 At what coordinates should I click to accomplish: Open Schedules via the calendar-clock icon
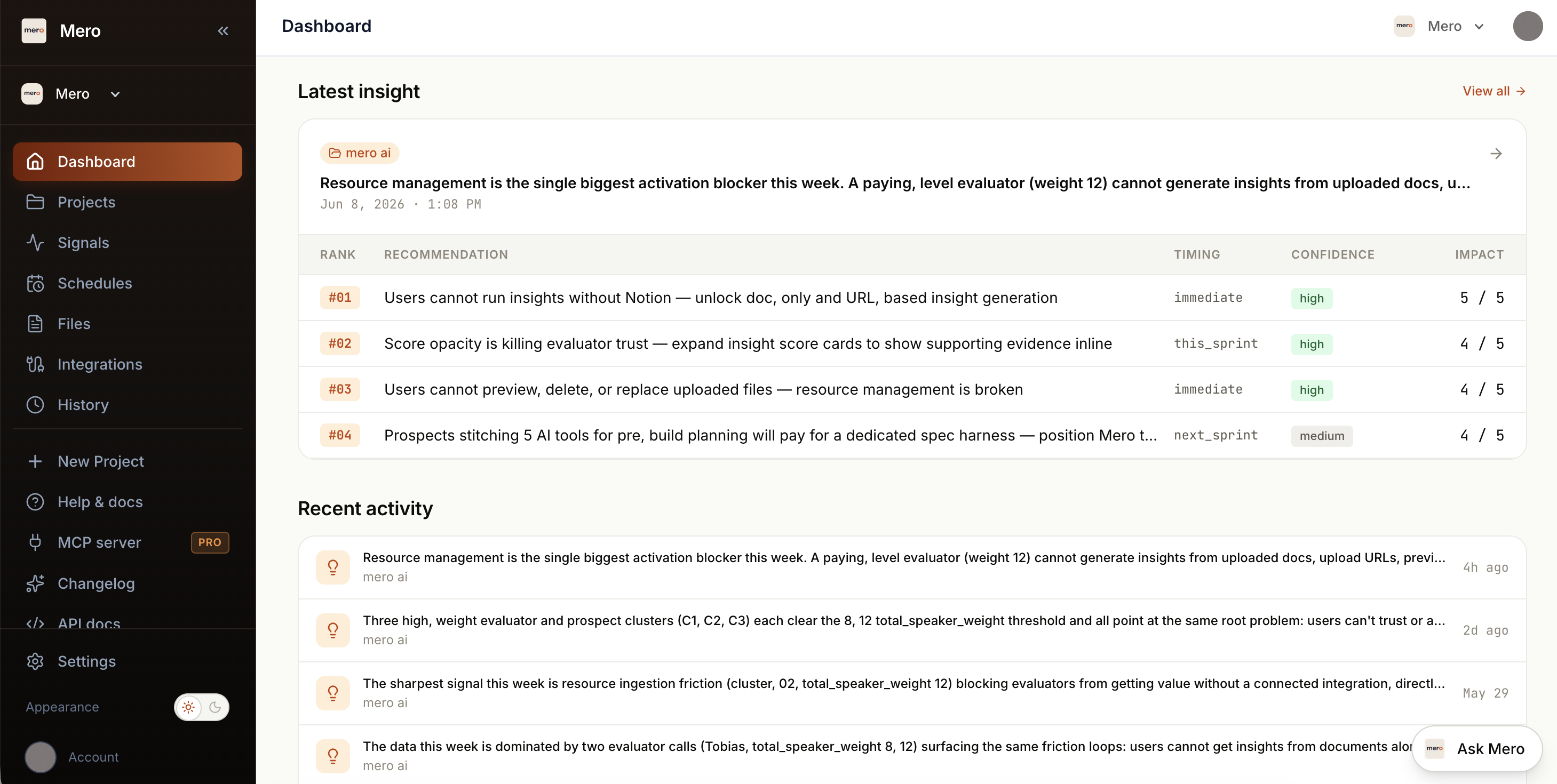(x=35, y=283)
